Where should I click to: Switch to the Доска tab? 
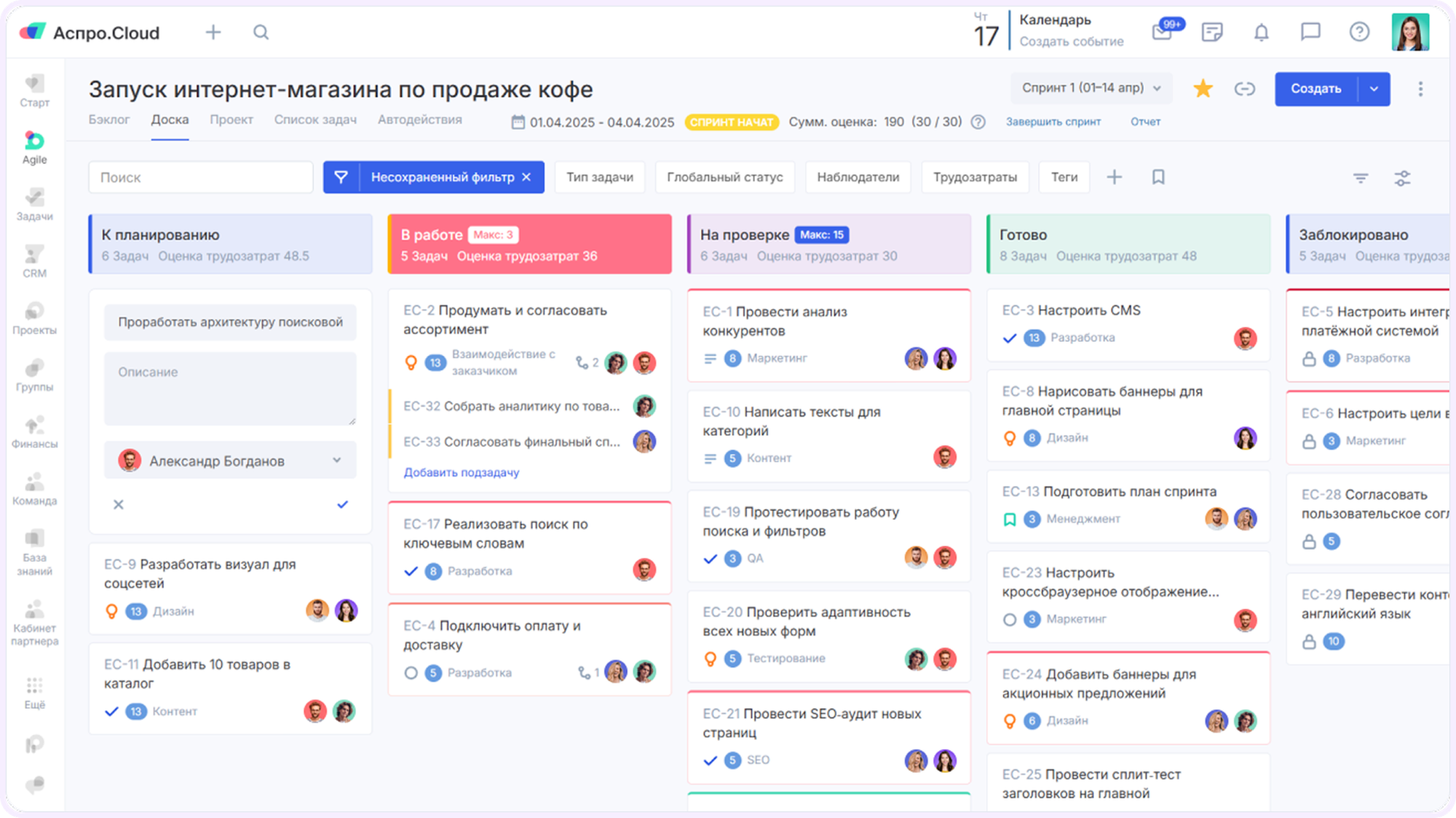point(170,119)
